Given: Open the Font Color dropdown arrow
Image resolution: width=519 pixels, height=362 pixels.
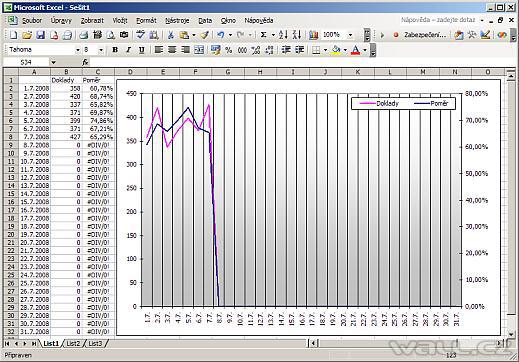Looking at the screenshot, I should 365,50.
